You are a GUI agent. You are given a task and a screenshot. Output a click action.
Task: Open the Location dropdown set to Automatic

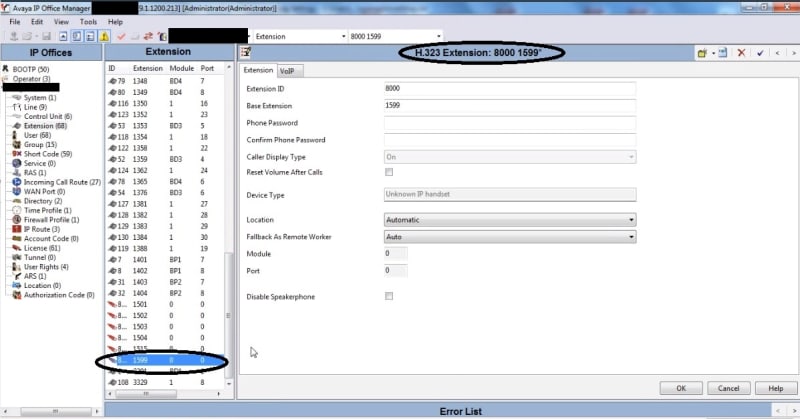(x=510, y=220)
